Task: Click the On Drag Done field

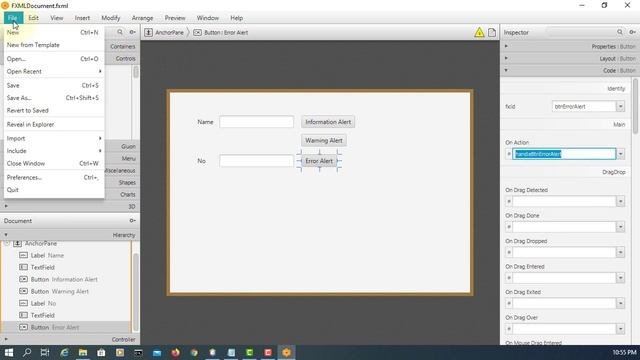Action: click(x=564, y=227)
